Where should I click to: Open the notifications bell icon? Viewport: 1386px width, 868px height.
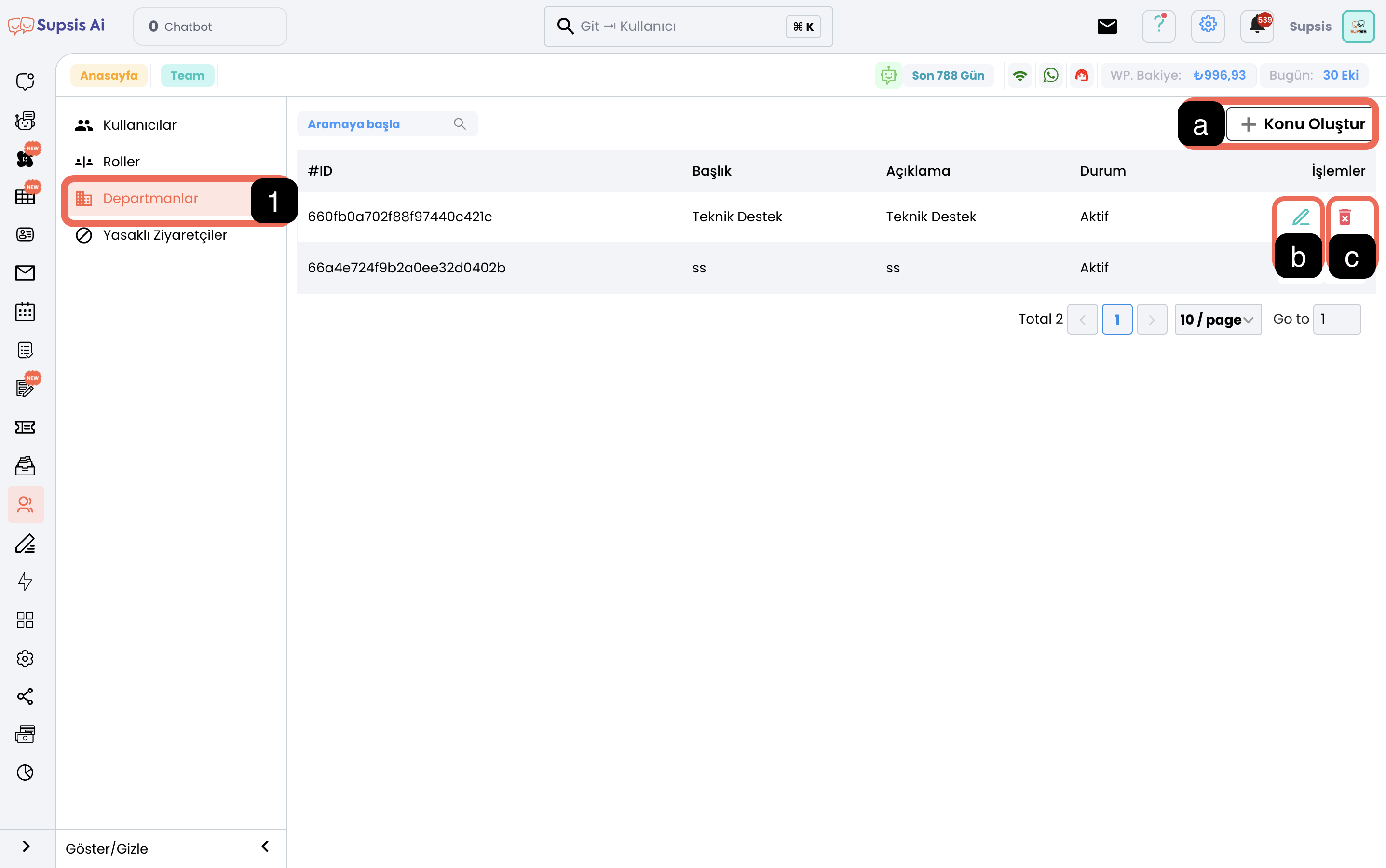[1257, 27]
